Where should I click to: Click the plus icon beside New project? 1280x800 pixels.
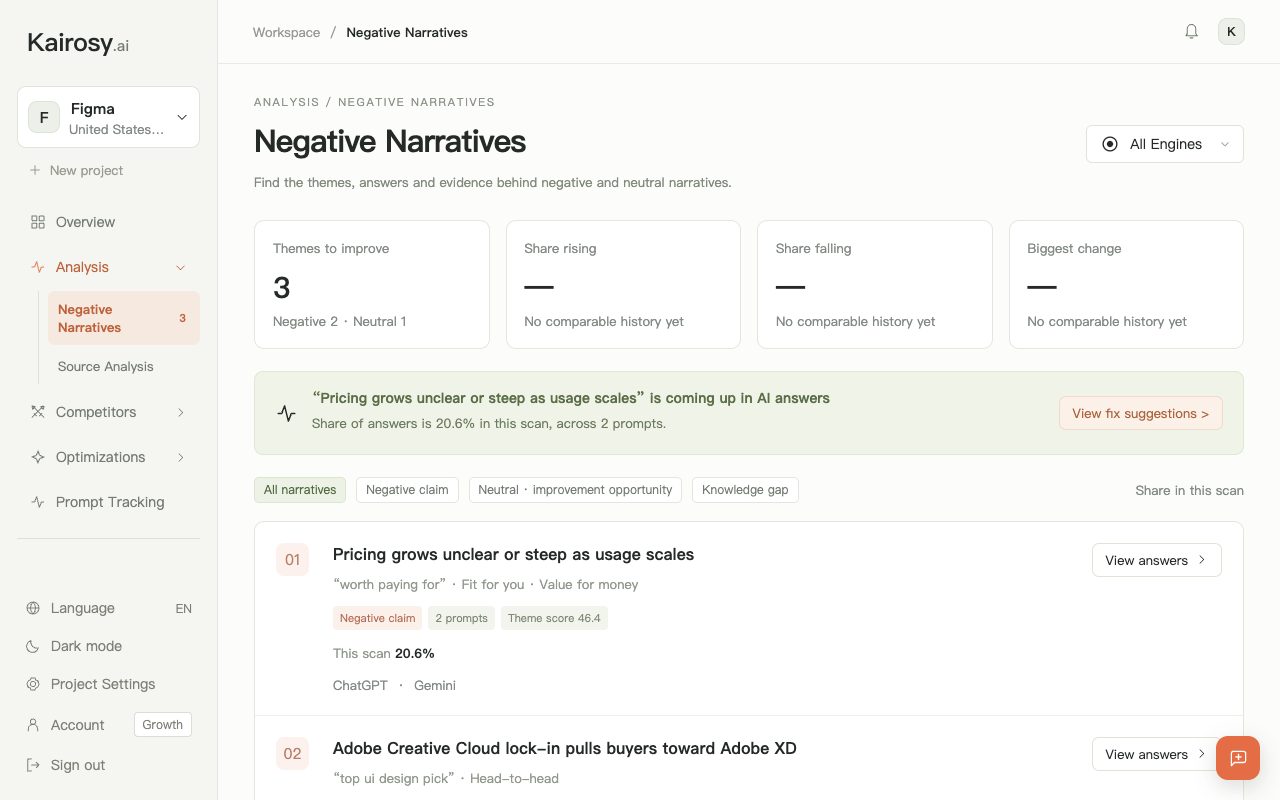(x=35, y=170)
